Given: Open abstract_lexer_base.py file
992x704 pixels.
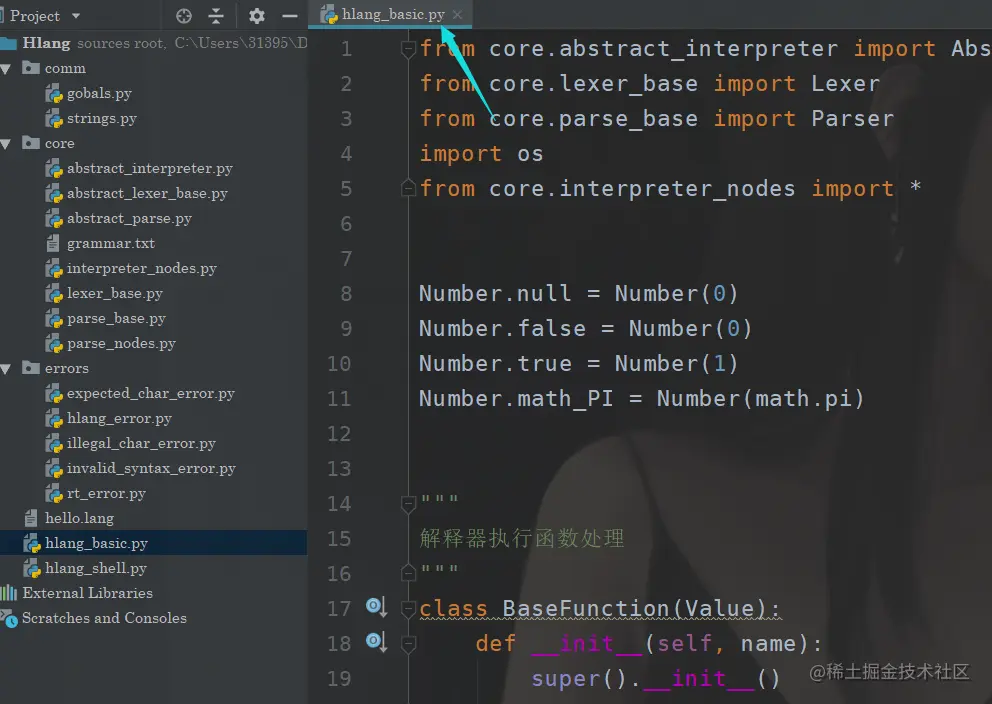Looking at the screenshot, I should [x=147, y=194].
